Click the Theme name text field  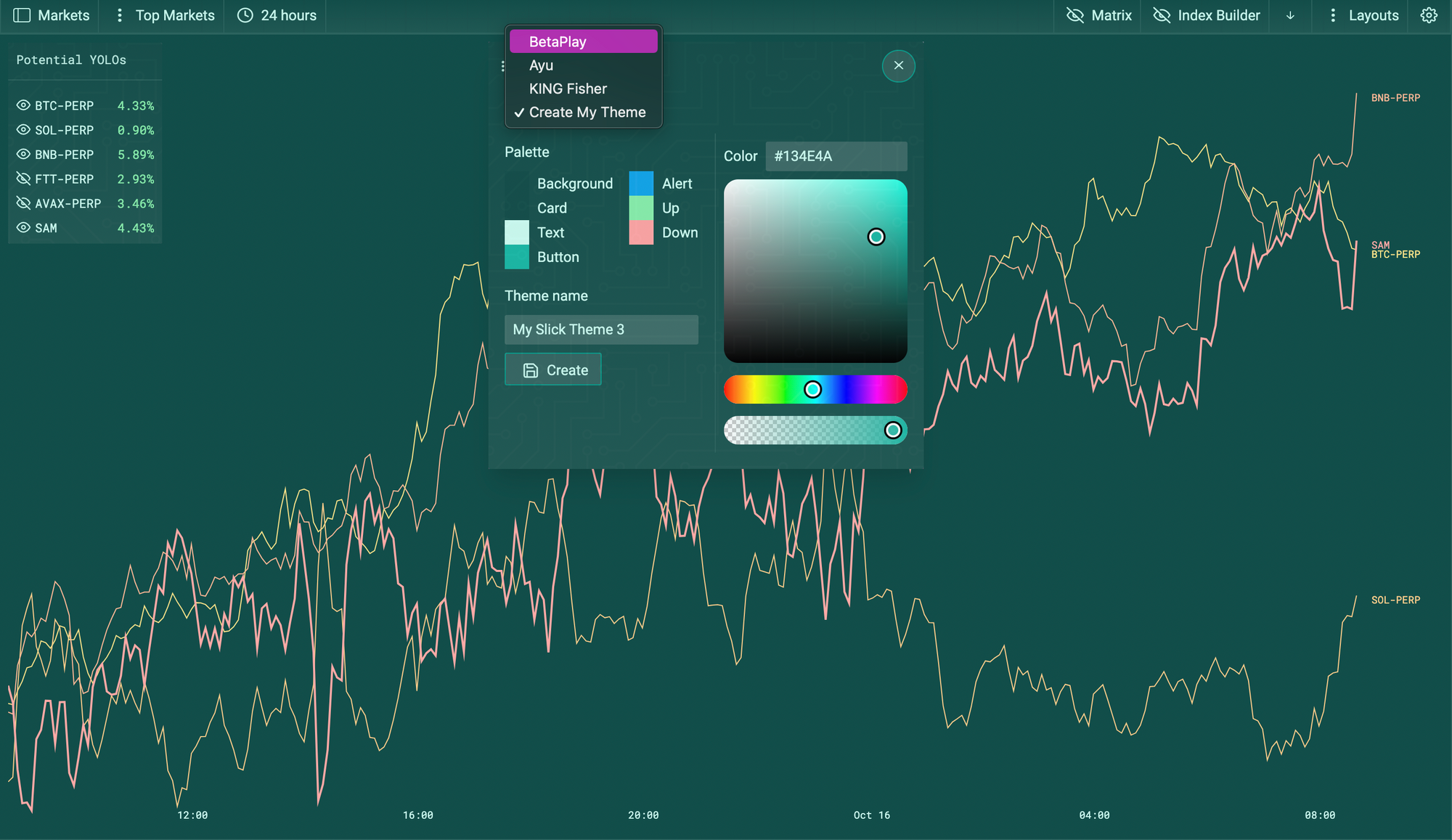601,330
